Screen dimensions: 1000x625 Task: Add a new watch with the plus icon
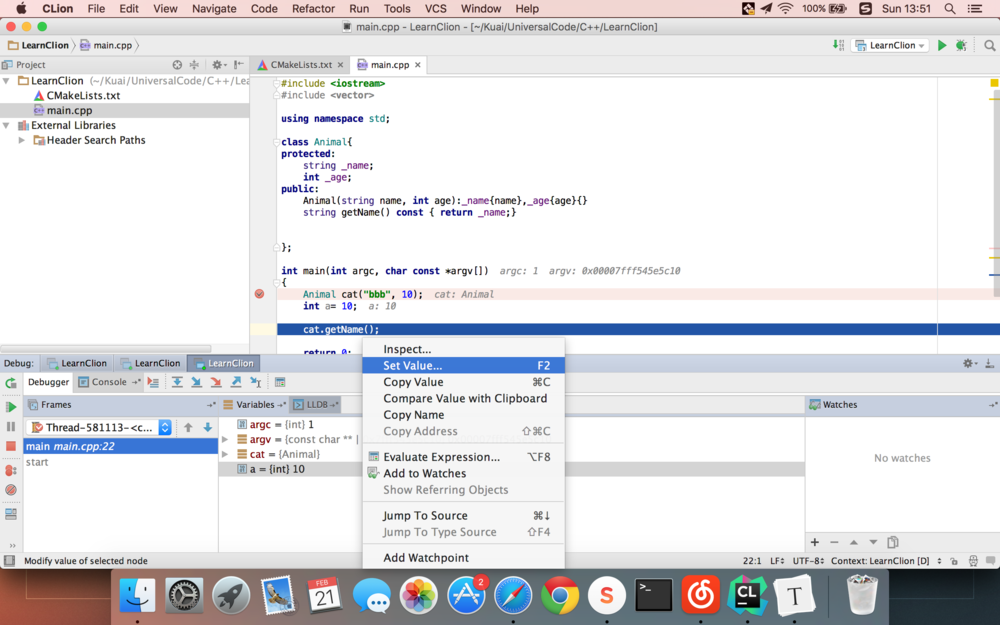[814, 542]
